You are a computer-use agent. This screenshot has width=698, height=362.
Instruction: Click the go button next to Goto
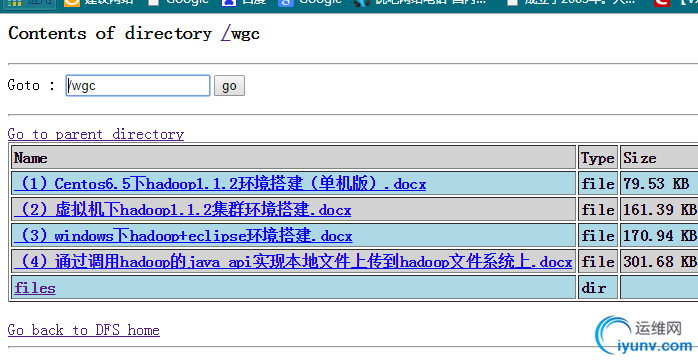229,85
